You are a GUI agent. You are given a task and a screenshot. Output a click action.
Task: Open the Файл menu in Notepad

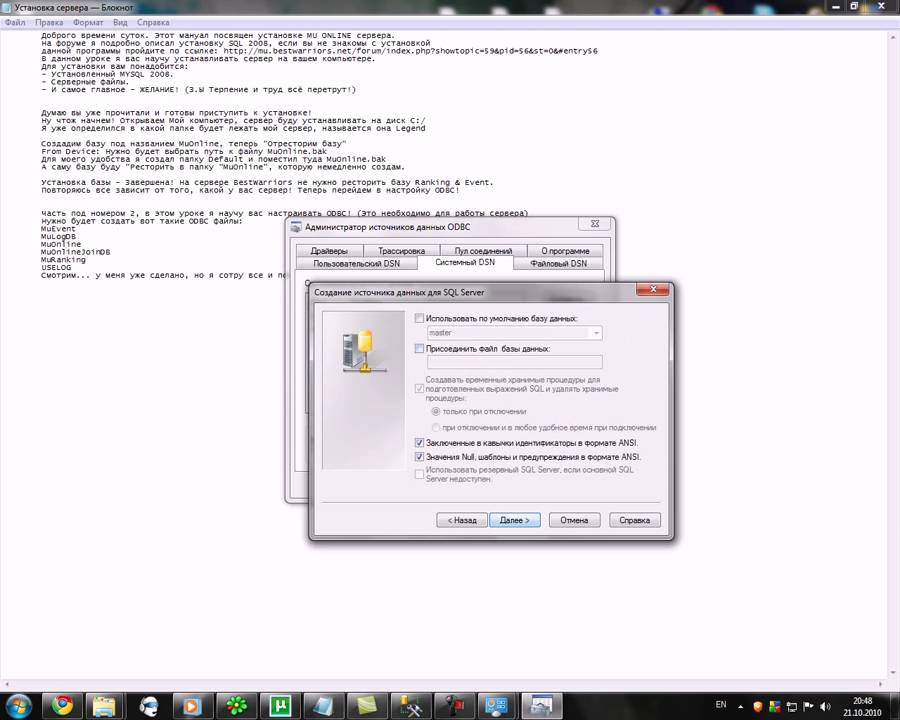tap(15, 22)
